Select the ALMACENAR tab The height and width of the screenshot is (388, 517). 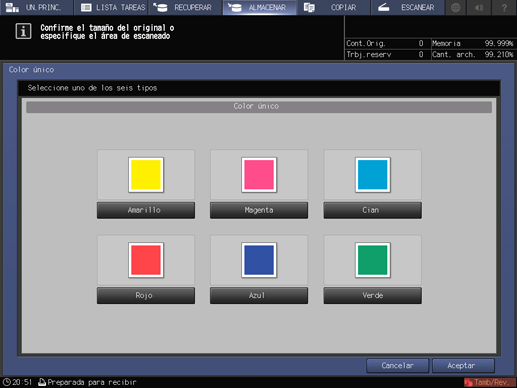pos(259,7)
